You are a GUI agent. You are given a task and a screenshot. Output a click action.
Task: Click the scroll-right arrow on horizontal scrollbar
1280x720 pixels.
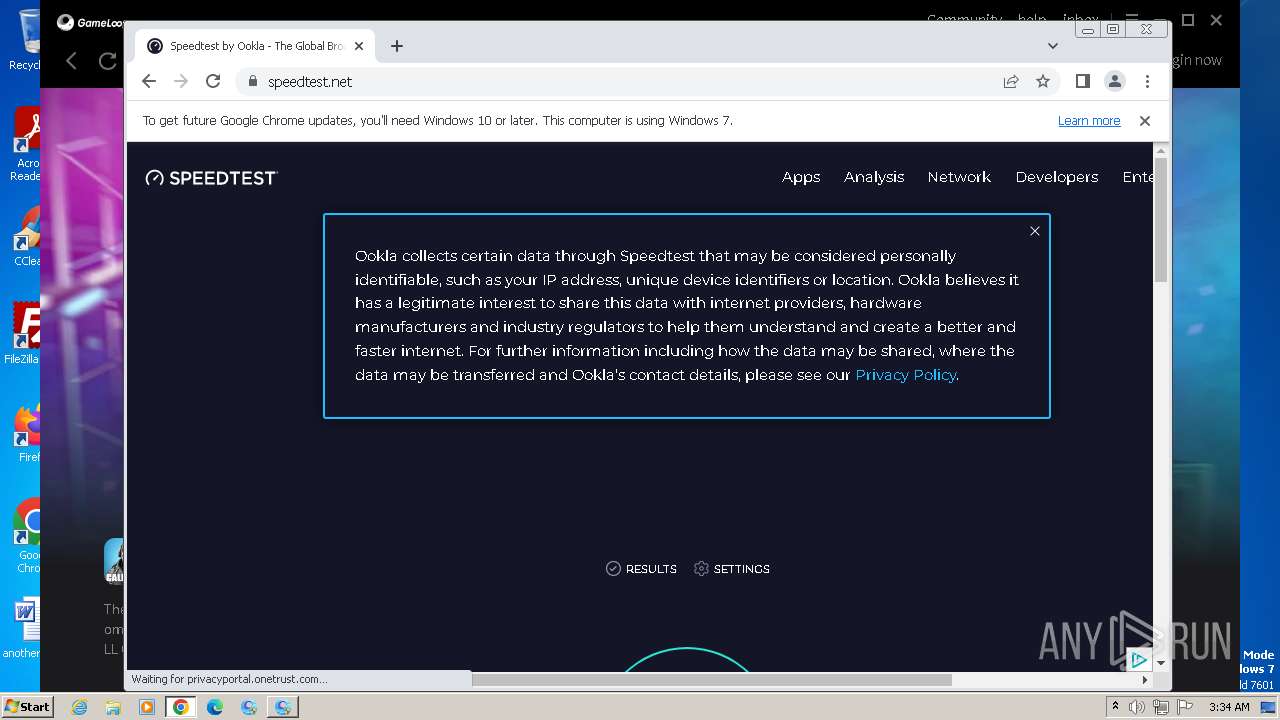pyautogui.click(x=1145, y=680)
